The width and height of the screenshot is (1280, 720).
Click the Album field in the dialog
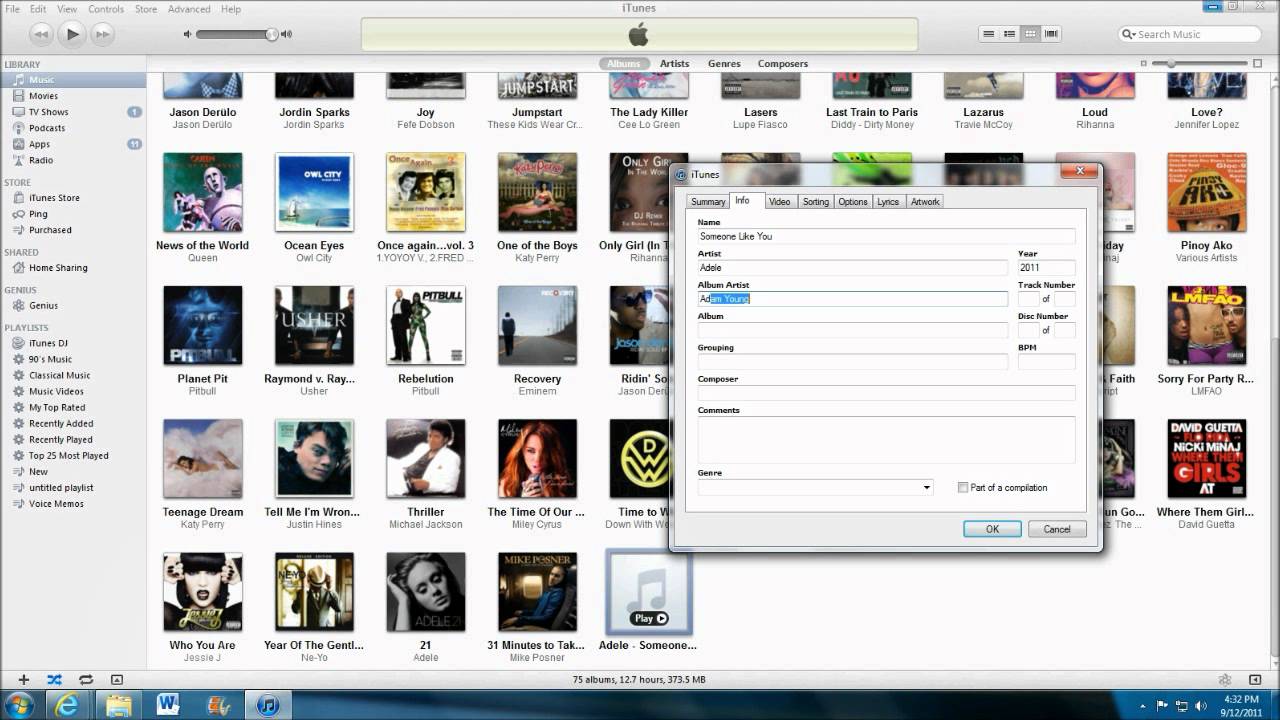853,330
